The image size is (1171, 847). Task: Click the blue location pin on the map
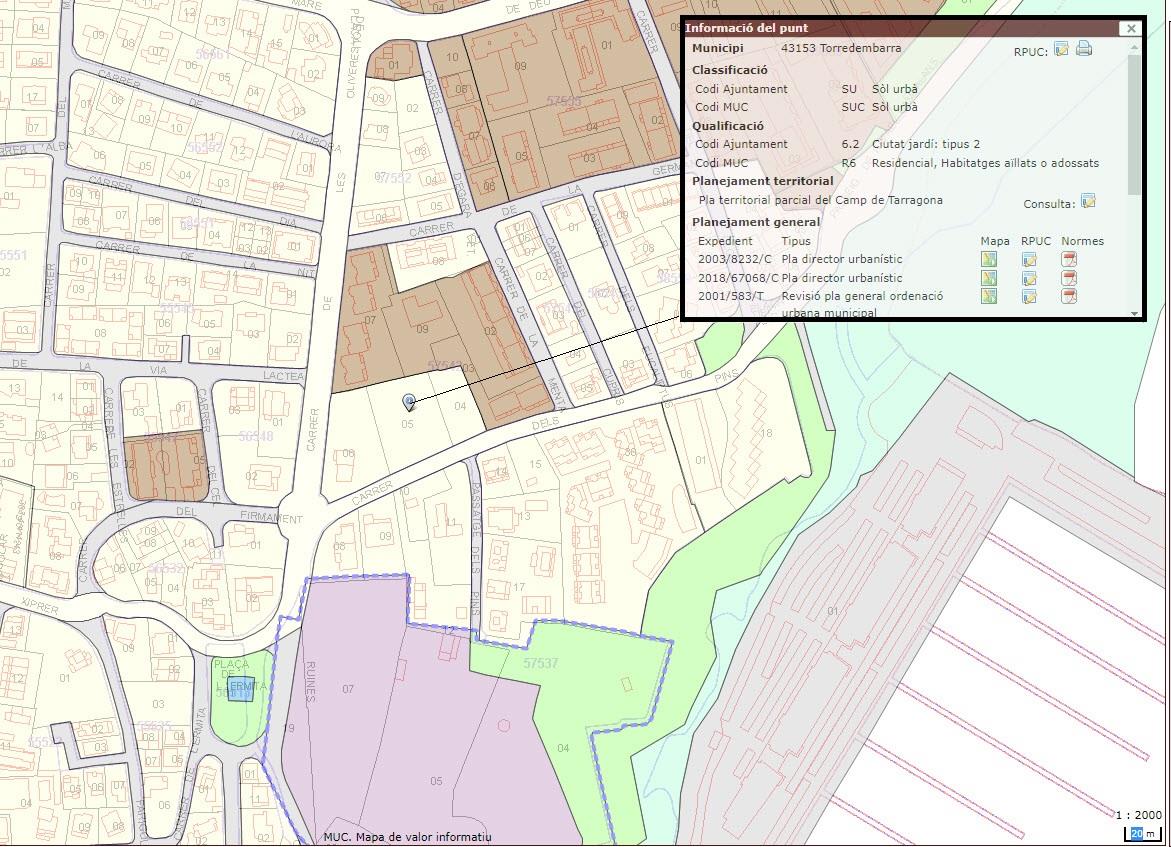[409, 403]
